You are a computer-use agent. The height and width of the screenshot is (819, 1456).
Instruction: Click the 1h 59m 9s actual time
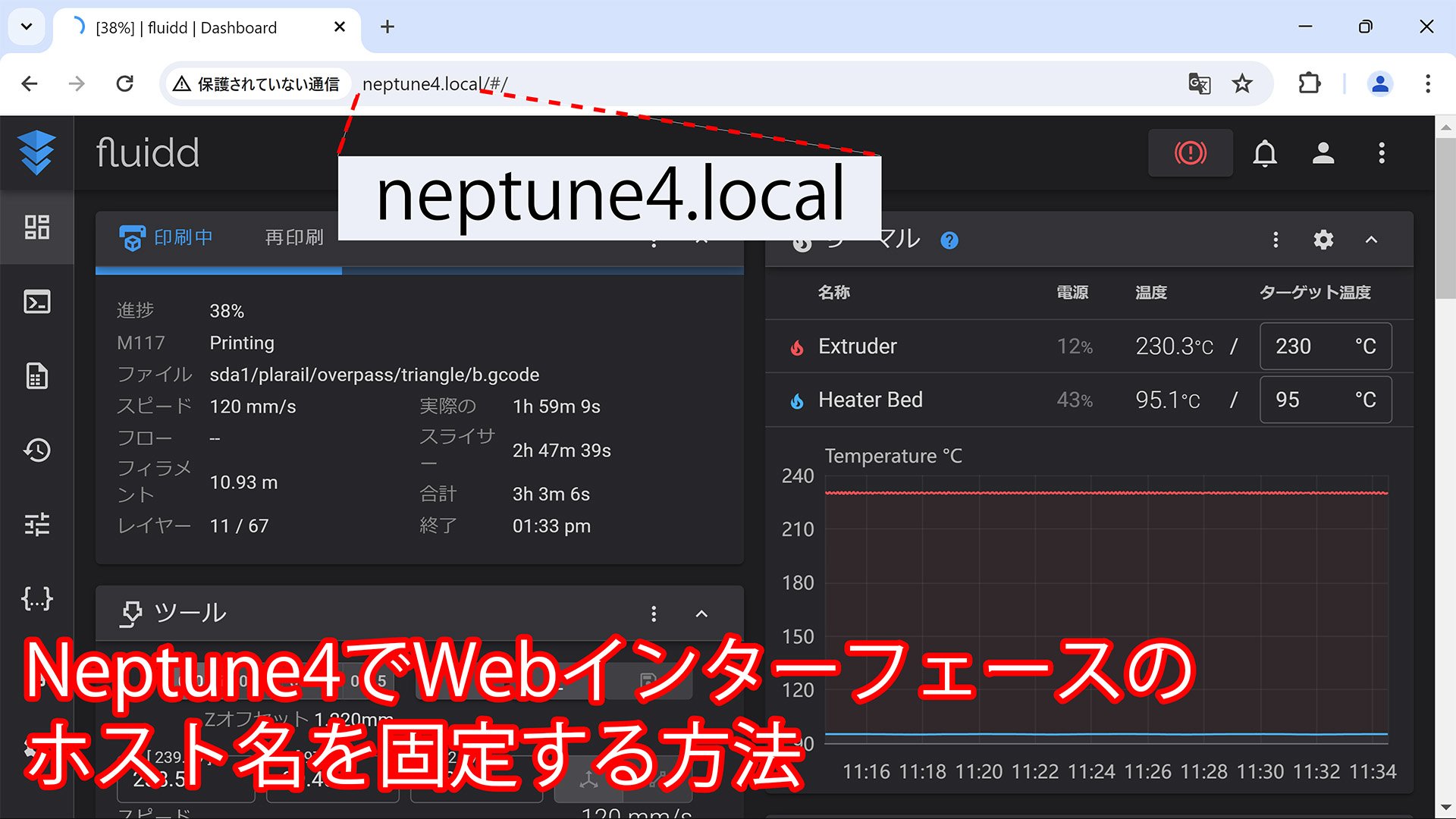click(557, 406)
